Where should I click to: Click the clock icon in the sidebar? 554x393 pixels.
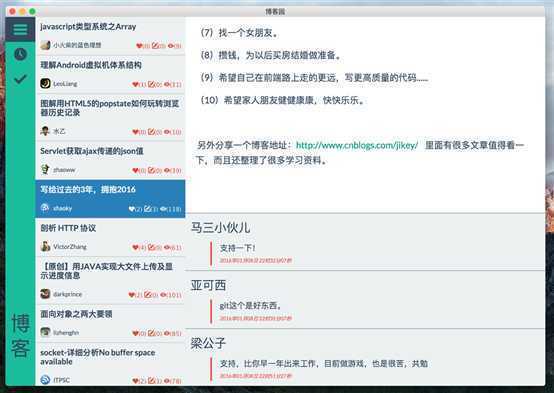20,54
